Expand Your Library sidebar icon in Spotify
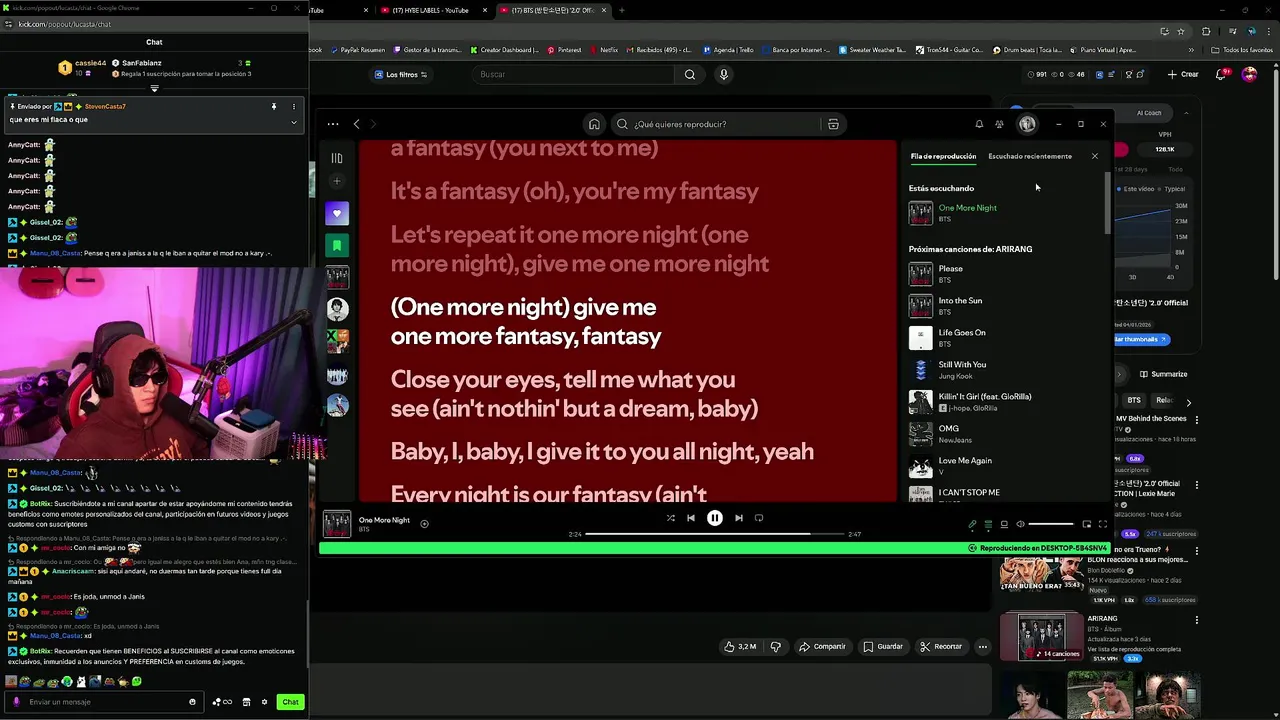The image size is (1280, 720). (337, 158)
